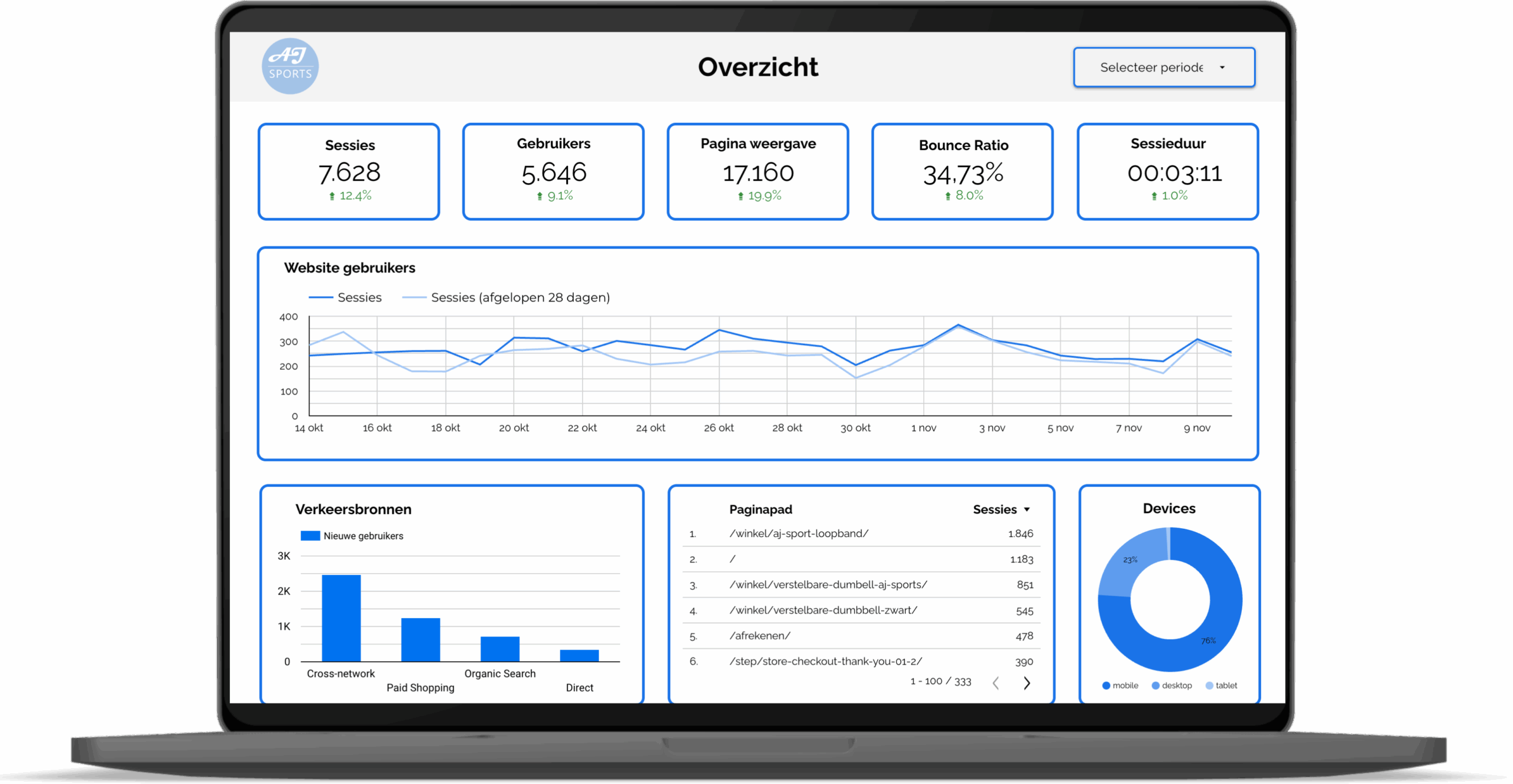Click the Paginapad column header
This screenshot has height=784, width=1513.
tap(760, 509)
